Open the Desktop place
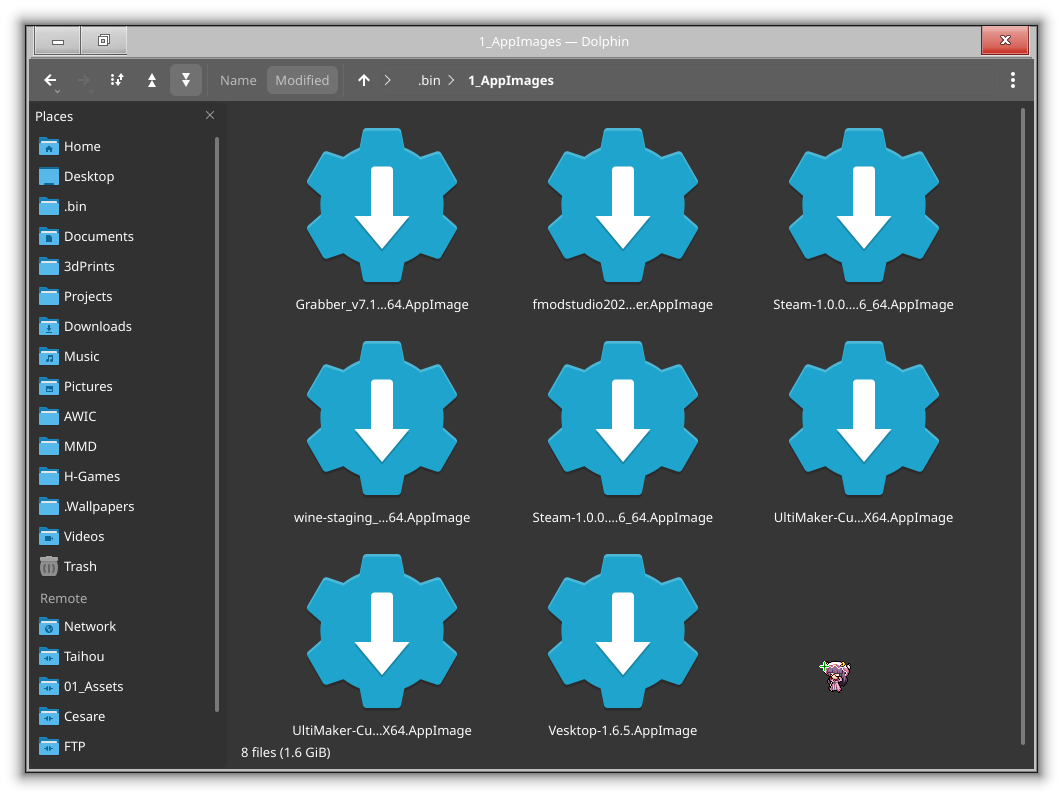This screenshot has width=1063, height=798. 126,176
